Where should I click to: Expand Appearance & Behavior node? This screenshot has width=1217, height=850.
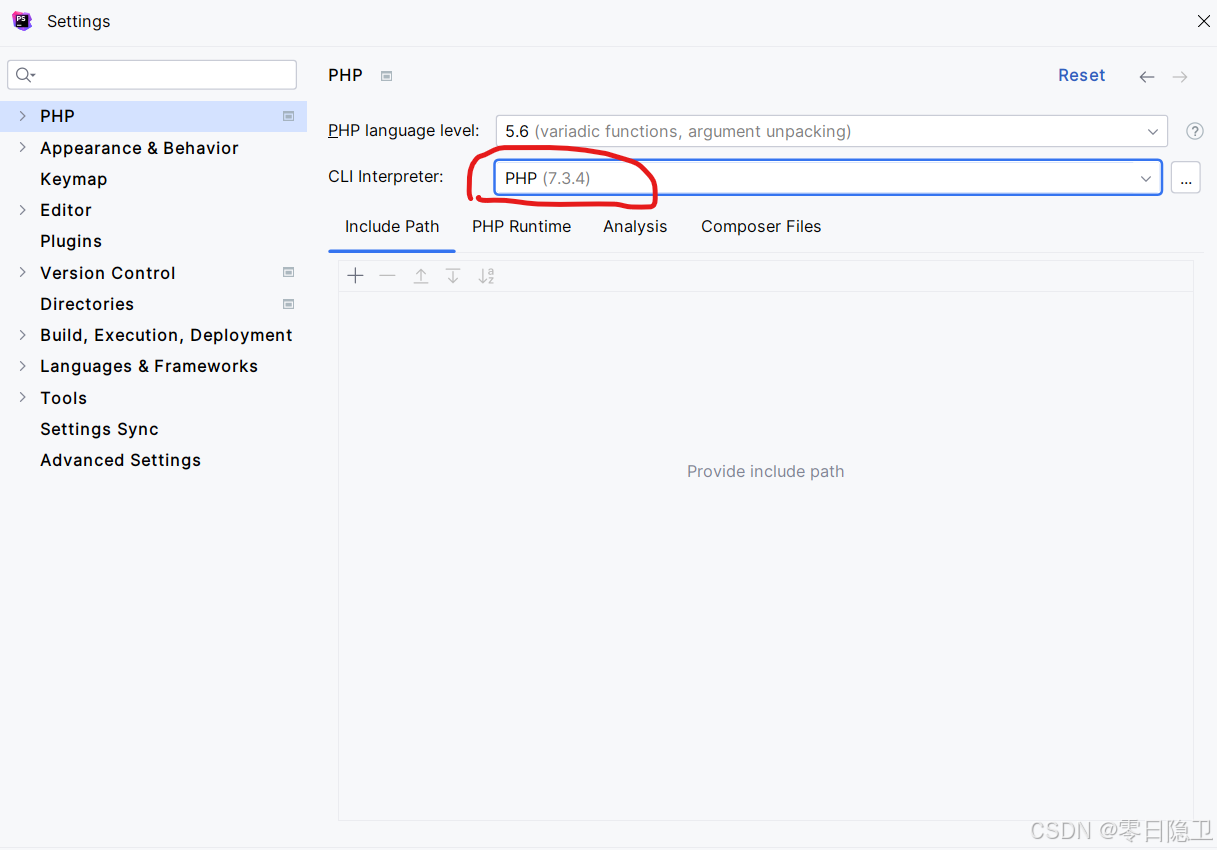point(22,148)
